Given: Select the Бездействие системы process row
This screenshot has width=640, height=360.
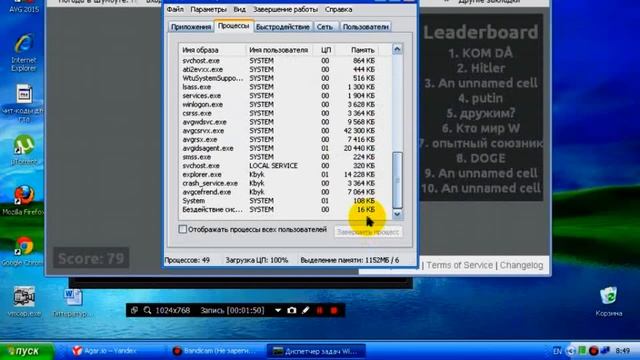Looking at the screenshot, I should (x=278, y=209).
